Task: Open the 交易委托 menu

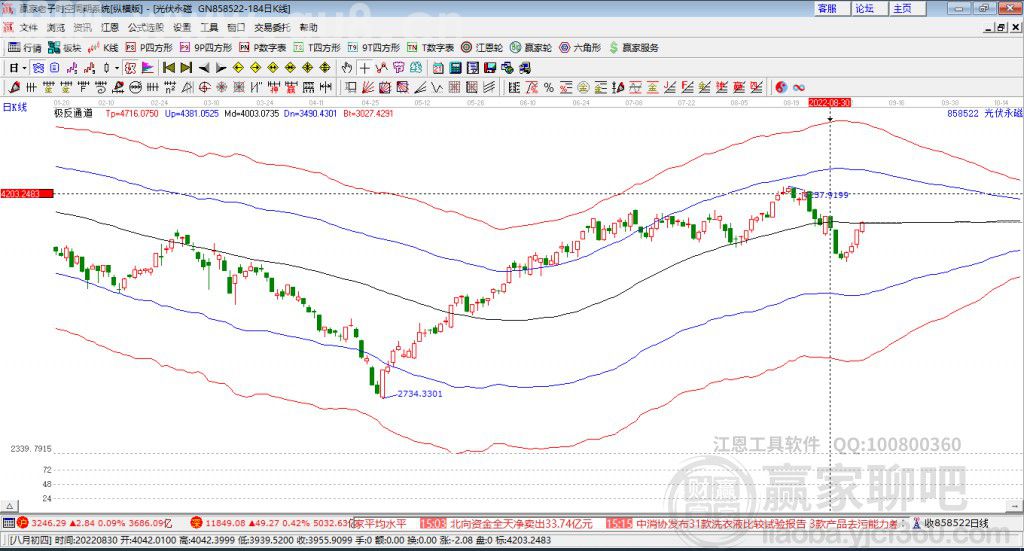Action: pos(272,27)
